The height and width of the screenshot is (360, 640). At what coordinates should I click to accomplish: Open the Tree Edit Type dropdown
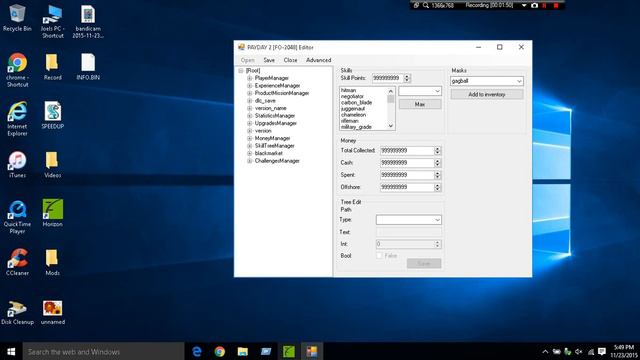point(437,220)
